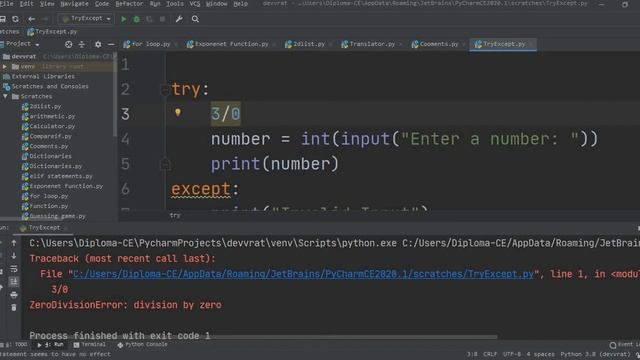The image size is (640, 360).
Task: Click the yellow lightbulb intention icon
Action: point(178,112)
